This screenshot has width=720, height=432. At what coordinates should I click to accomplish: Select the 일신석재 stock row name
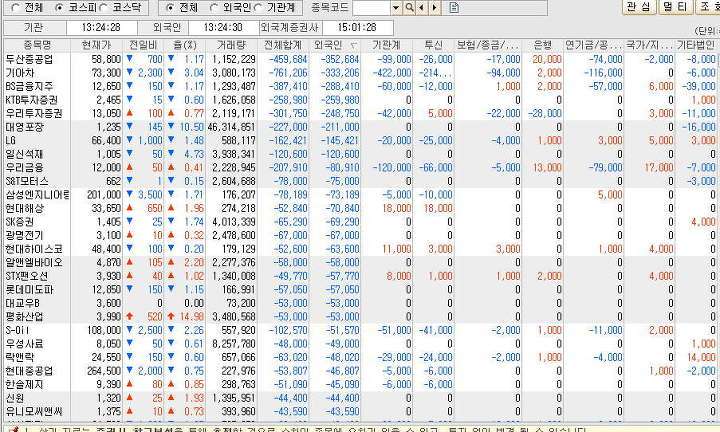click(24, 154)
